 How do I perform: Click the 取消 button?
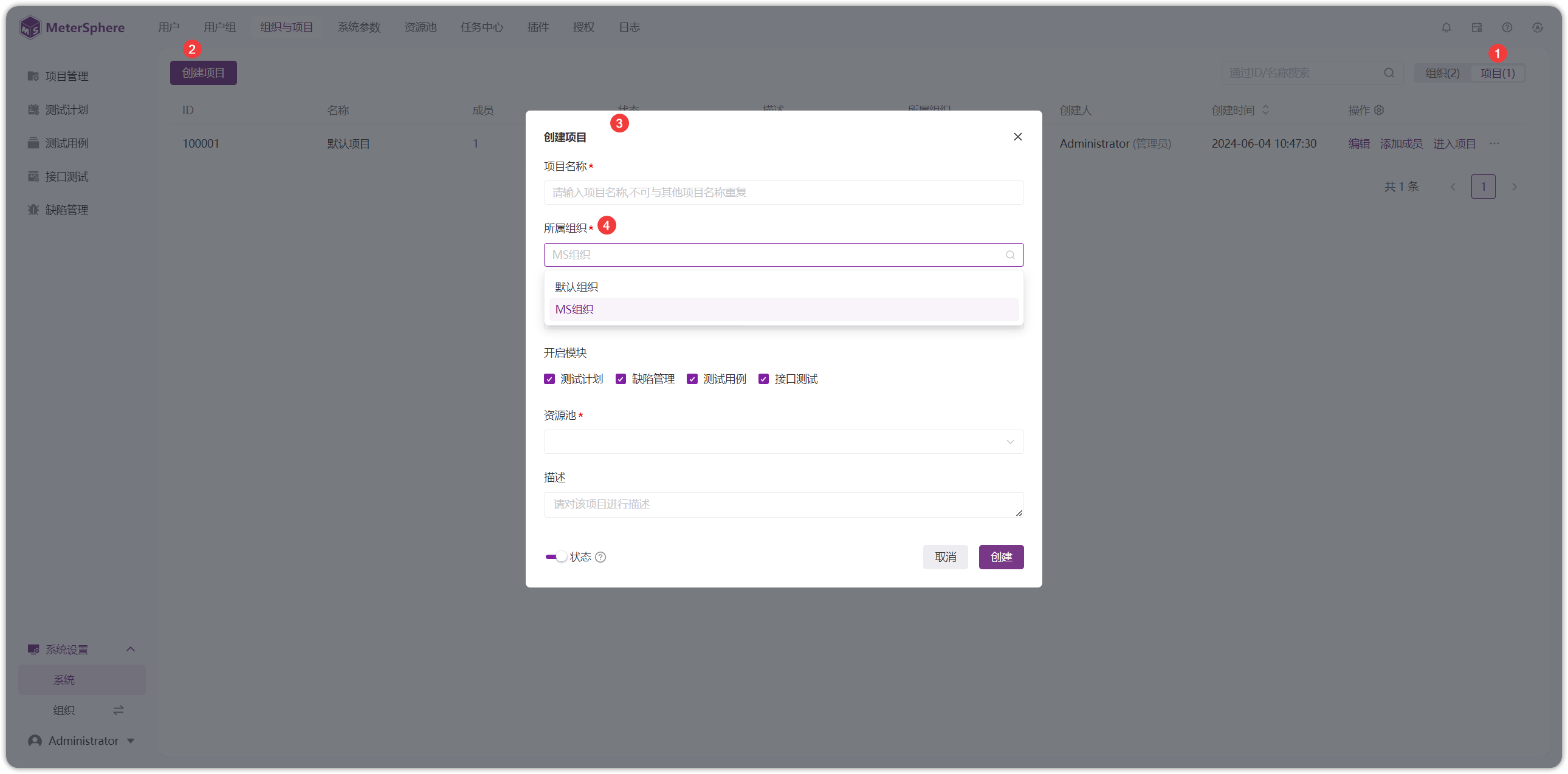(945, 557)
